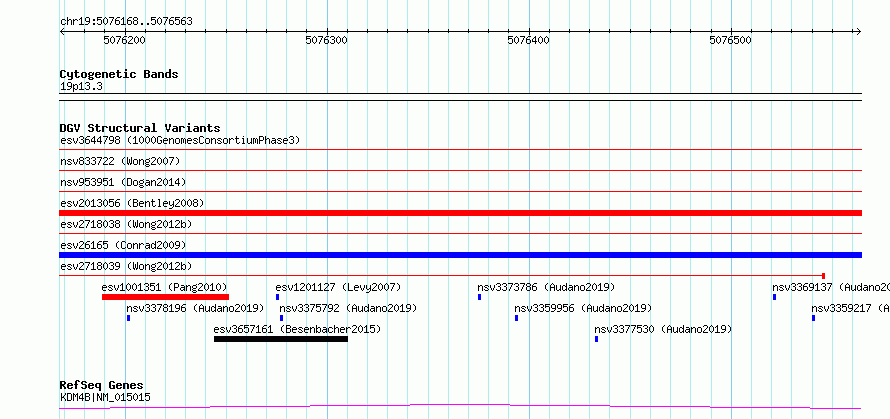The width and height of the screenshot is (890, 419).
Task: Click the thick blue esv26165 variant bar
Action: point(460,255)
